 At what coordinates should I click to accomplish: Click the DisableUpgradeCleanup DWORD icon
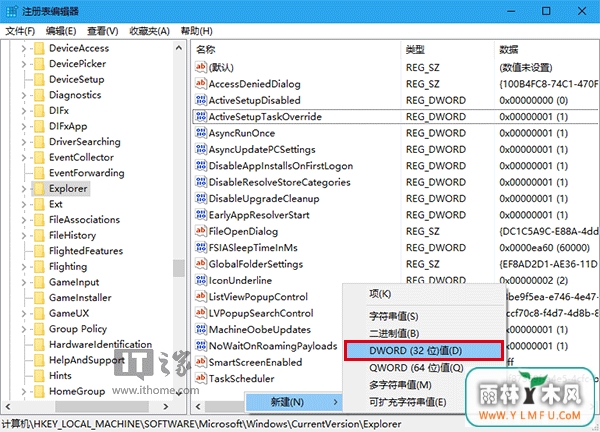coord(201,198)
